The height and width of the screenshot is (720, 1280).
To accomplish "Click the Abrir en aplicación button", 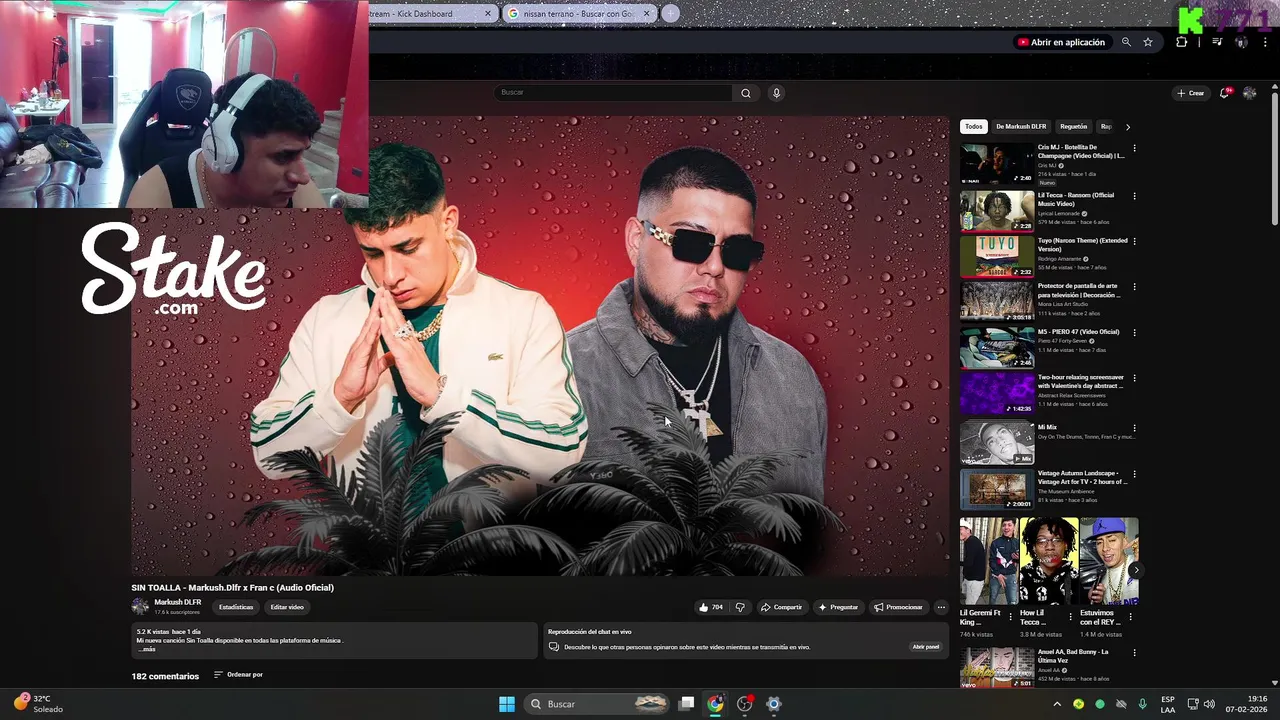I will click(1061, 42).
